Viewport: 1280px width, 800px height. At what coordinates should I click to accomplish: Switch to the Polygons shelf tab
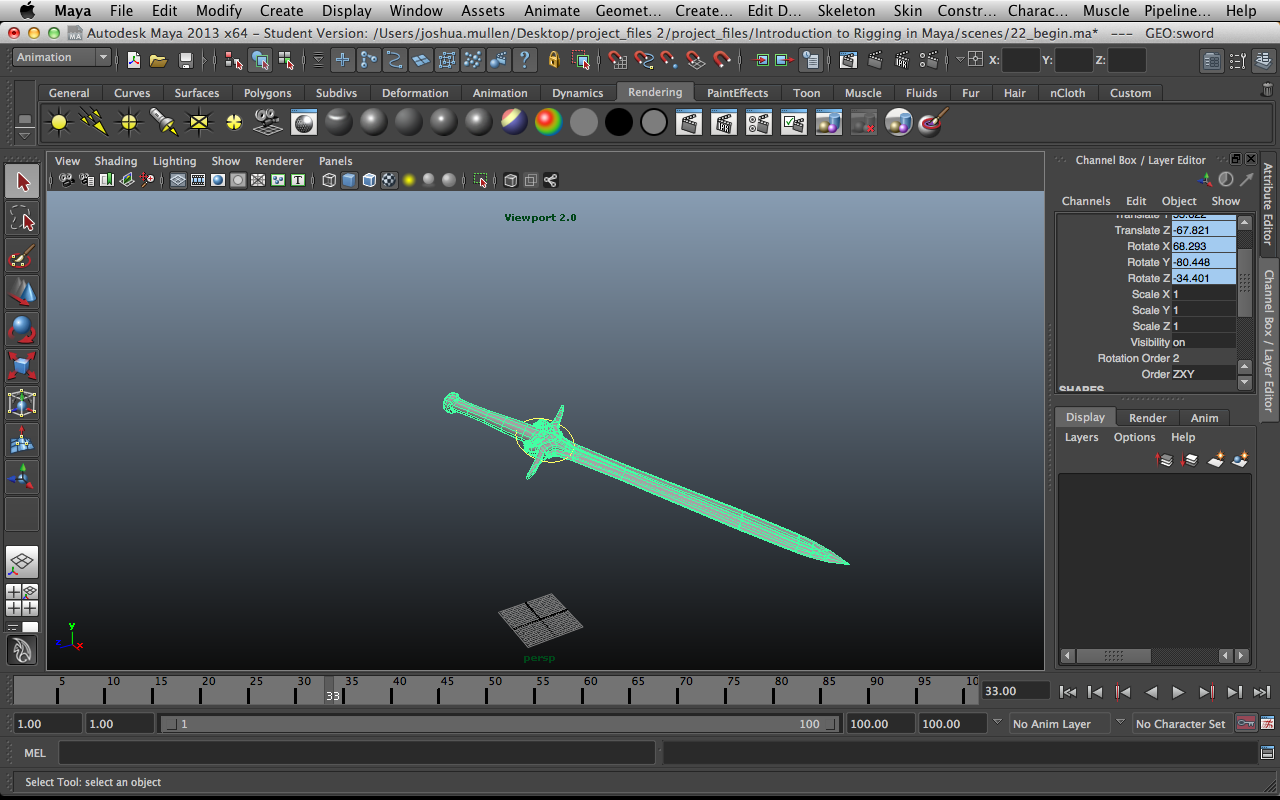268,93
